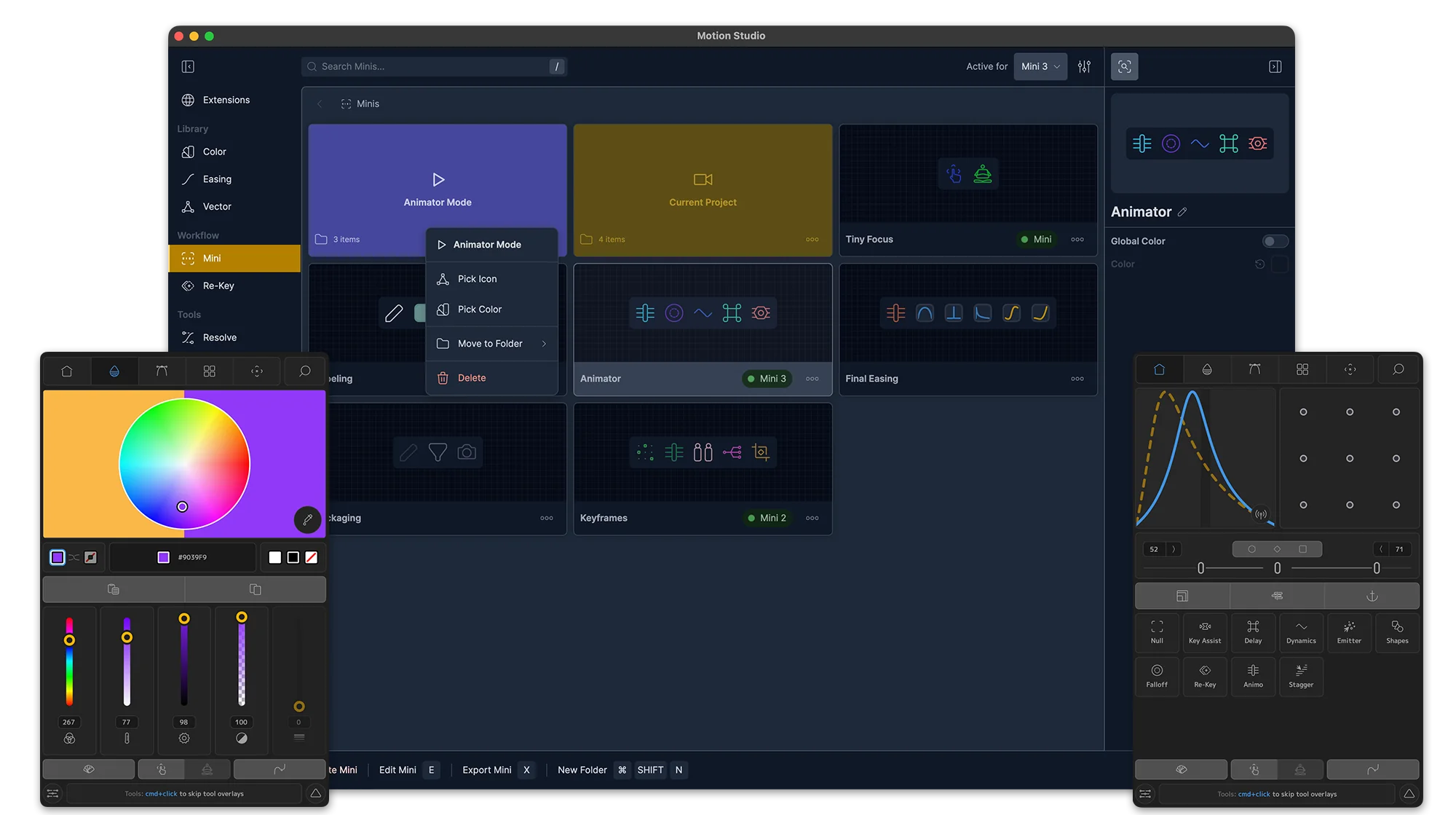Edit Animator name pencil icon

[x=1182, y=212]
